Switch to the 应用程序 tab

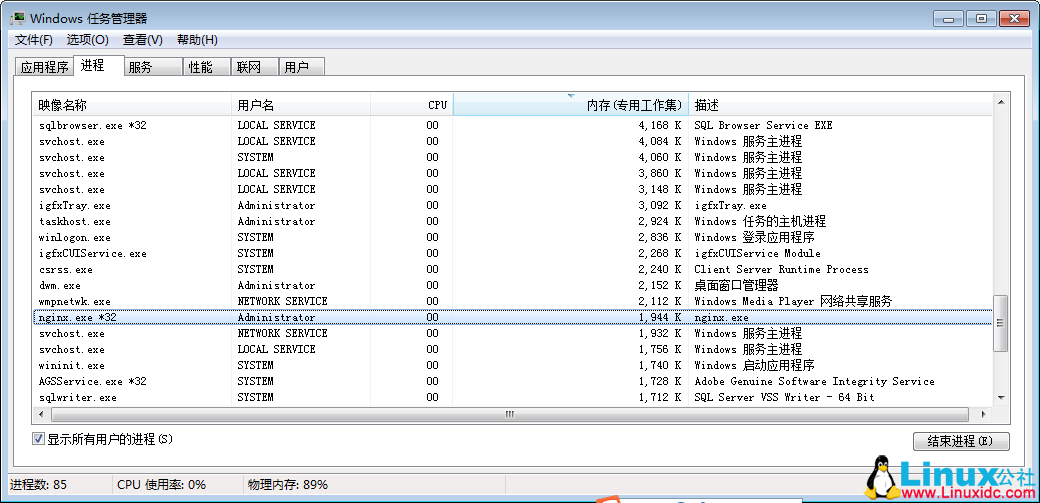click(x=44, y=67)
